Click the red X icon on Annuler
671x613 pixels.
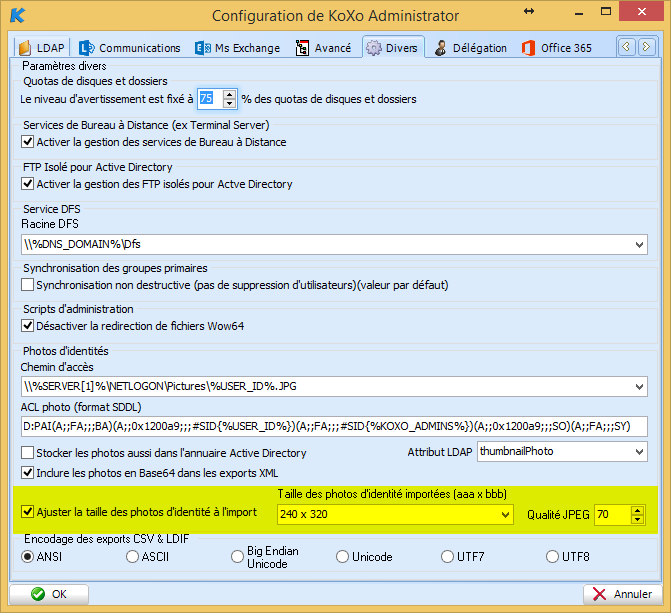(x=600, y=594)
